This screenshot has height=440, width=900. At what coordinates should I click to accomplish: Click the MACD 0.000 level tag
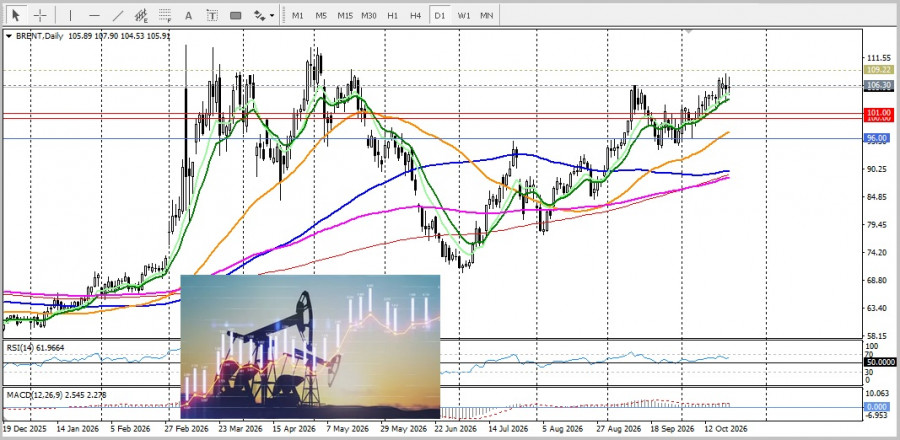tap(878, 407)
